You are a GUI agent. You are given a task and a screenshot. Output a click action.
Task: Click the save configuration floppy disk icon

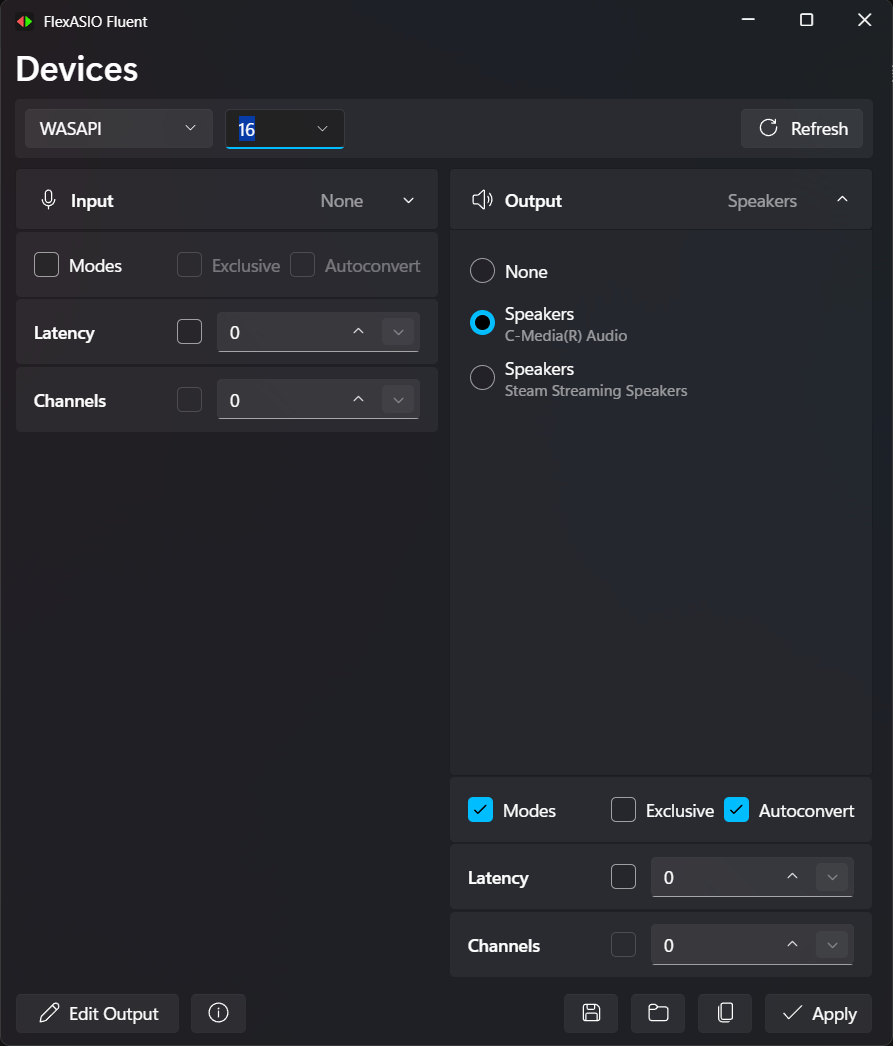tap(591, 1013)
